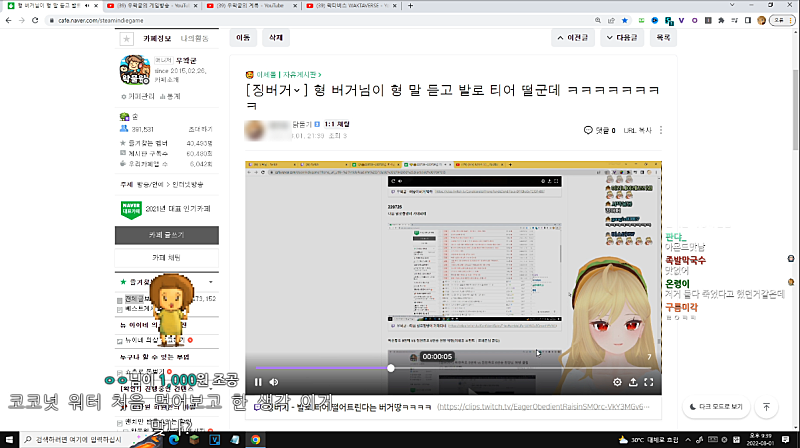Switch to 우왁굳의 계륵 YouTube tab

click(x=250, y=6)
